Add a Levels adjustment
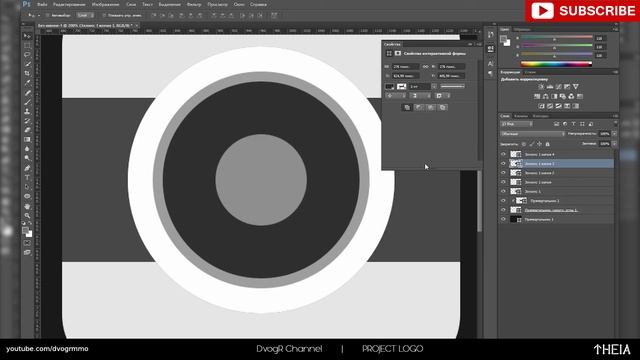The width and height of the screenshot is (640, 360). [x=550, y=87]
